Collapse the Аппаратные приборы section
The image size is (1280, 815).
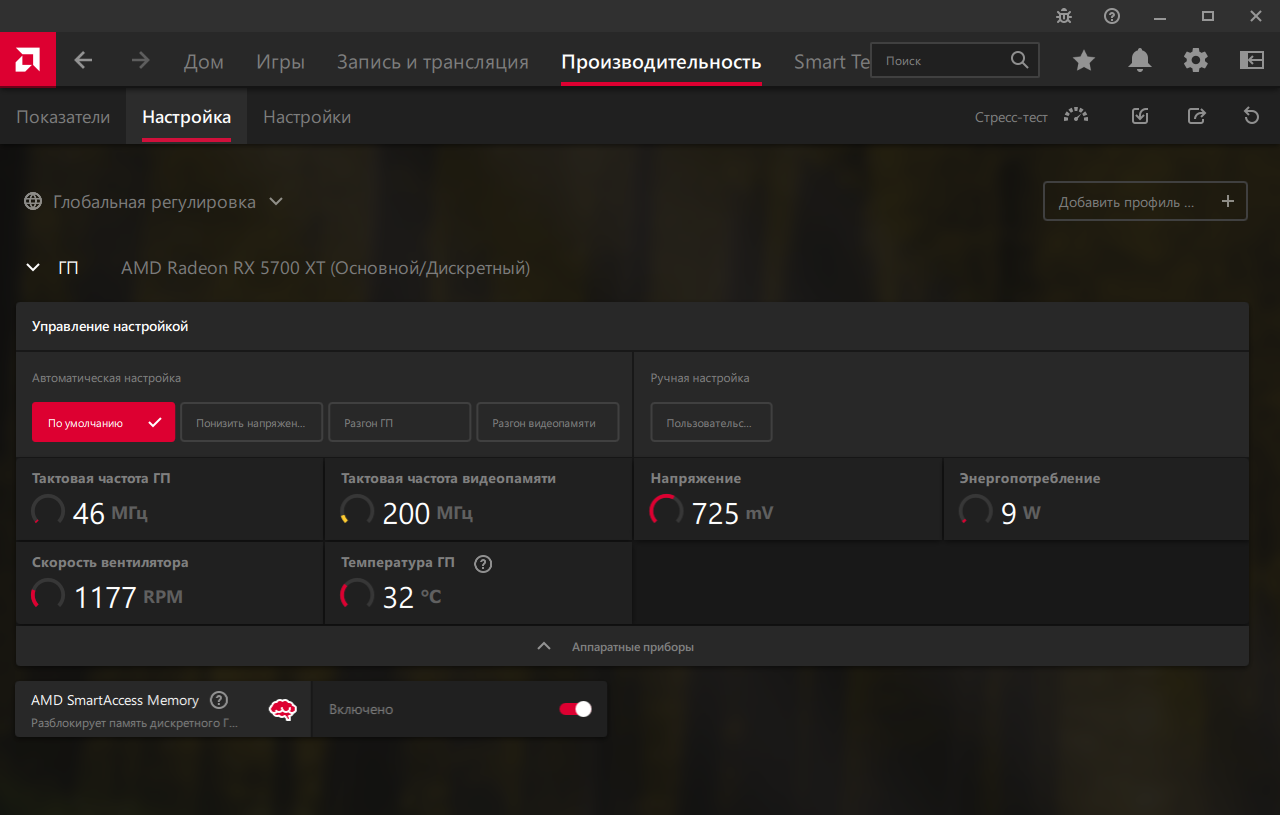coord(632,646)
